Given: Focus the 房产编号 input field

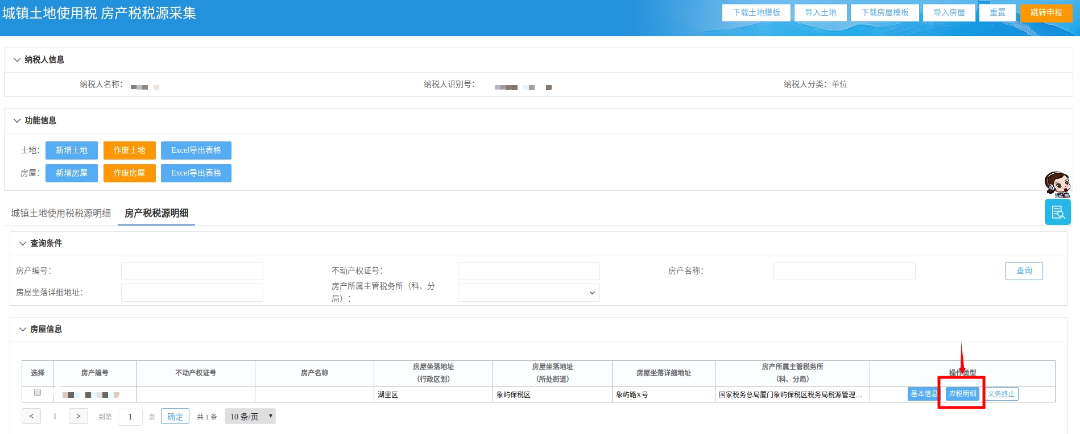Looking at the screenshot, I should (x=192, y=271).
